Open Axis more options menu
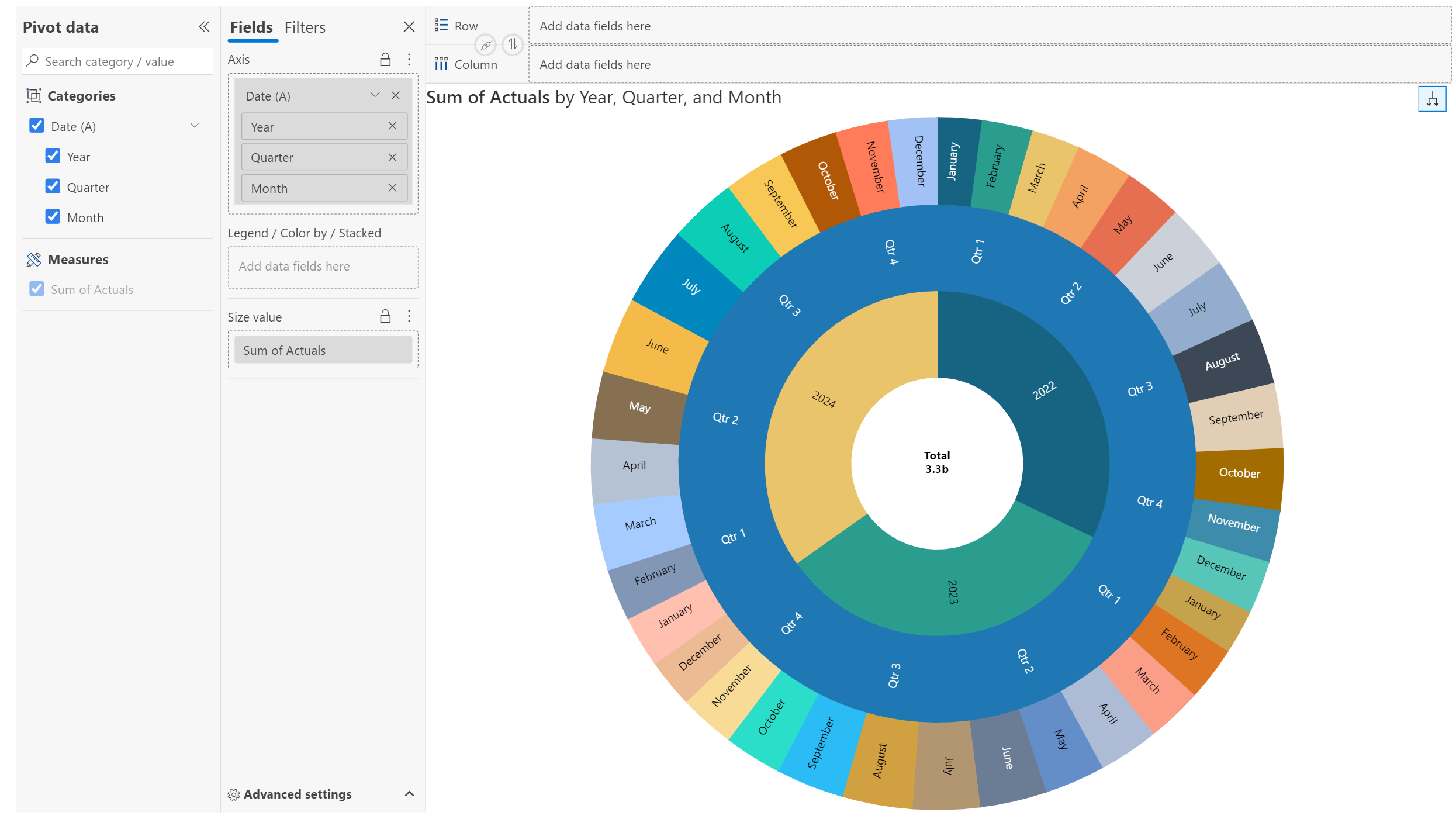 409,59
